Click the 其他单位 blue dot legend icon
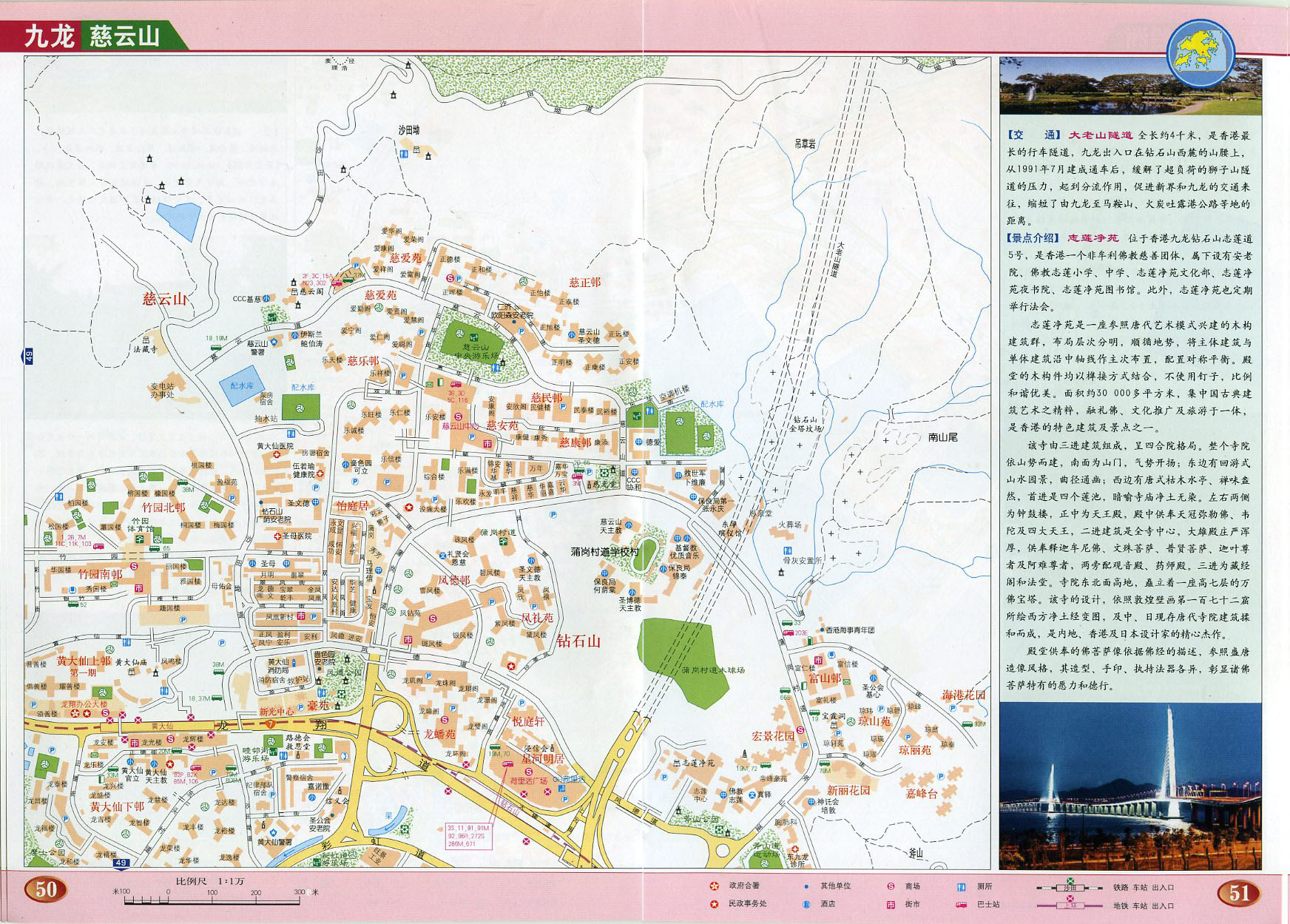The height and width of the screenshot is (924, 1290). click(x=806, y=886)
